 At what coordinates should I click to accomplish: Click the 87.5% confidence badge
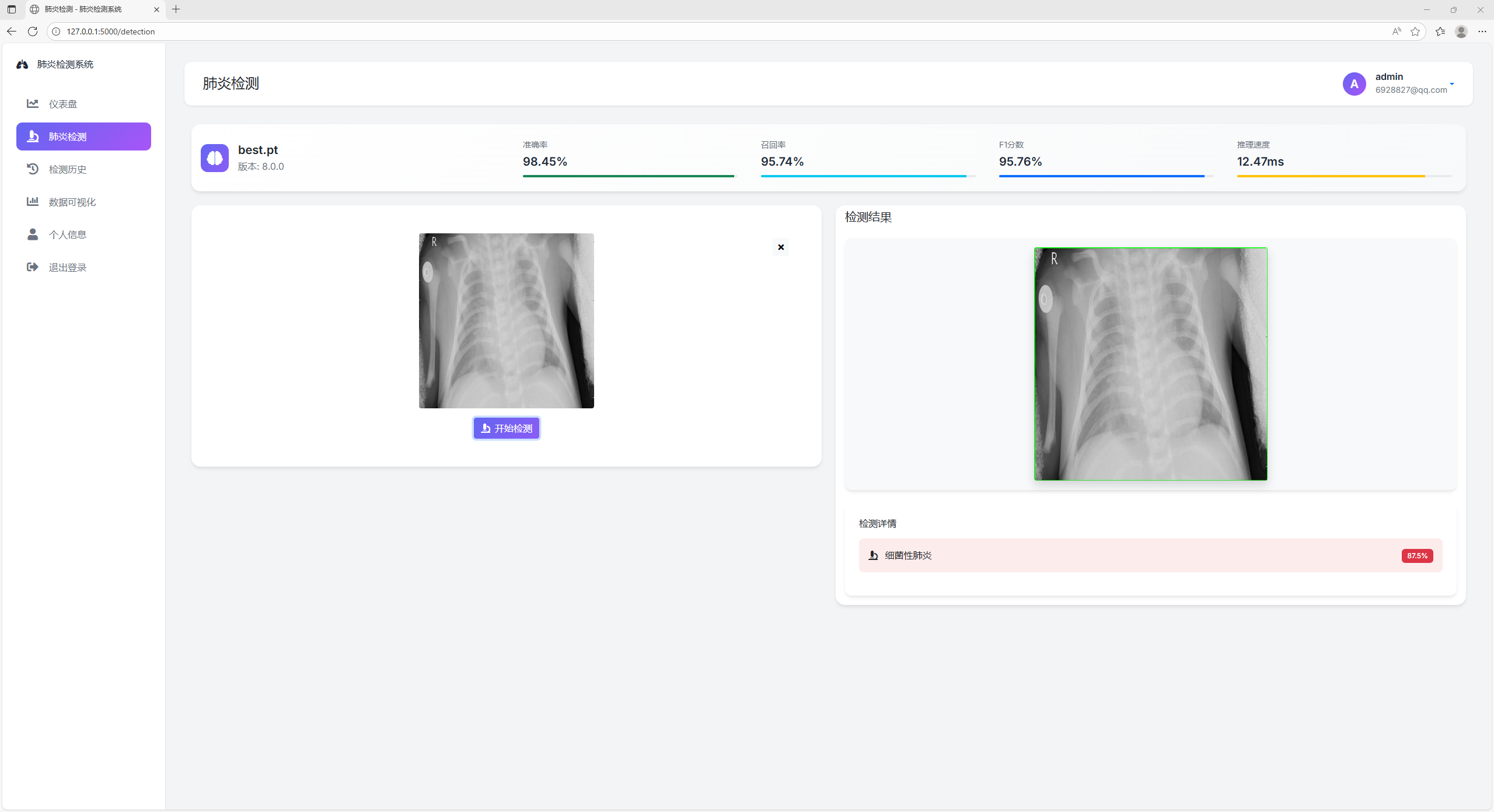pyautogui.click(x=1417, y=556)
